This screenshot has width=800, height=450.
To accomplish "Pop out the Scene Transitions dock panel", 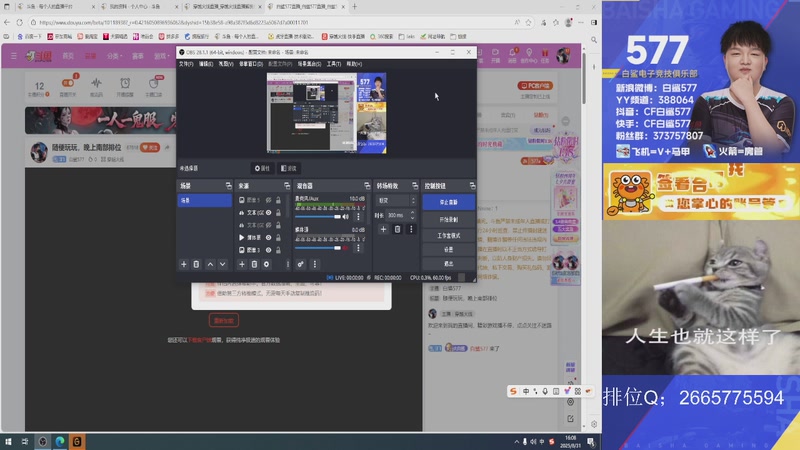I will (415, 186).
